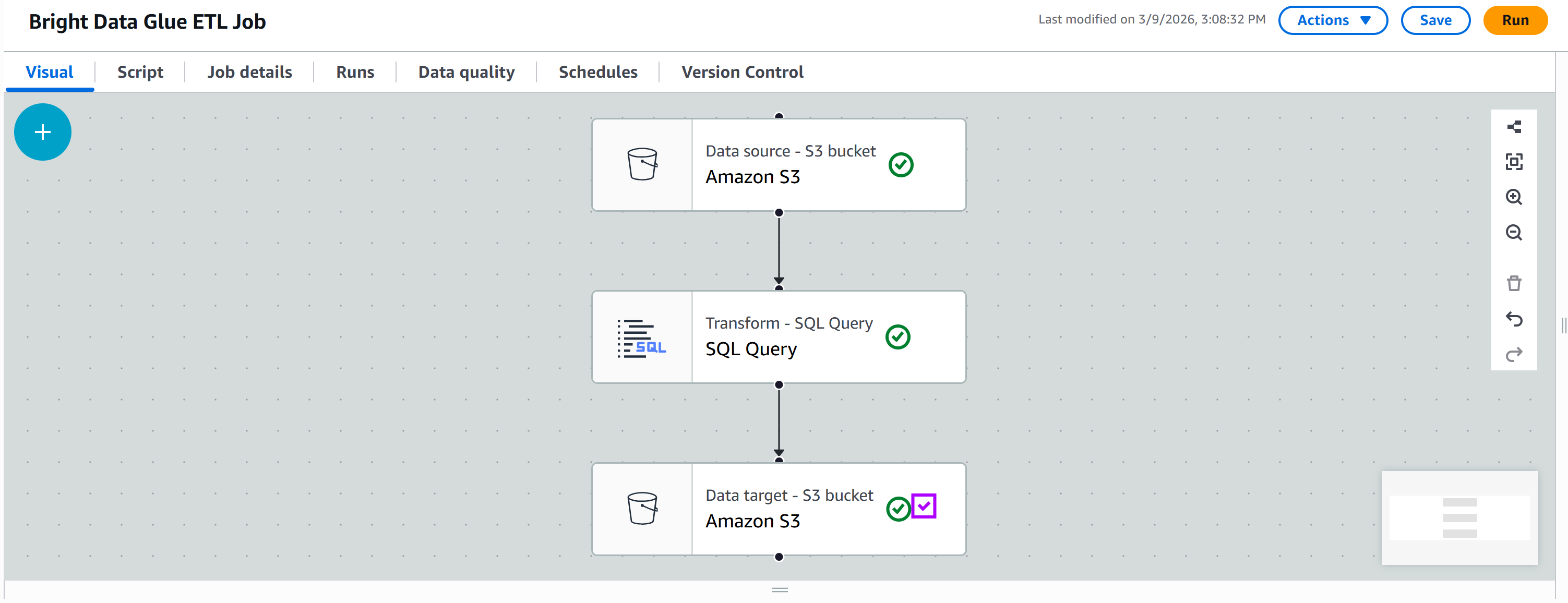Open the Actions dropdown
Screen dimensions: 1568x603
tap(1333, 20)
